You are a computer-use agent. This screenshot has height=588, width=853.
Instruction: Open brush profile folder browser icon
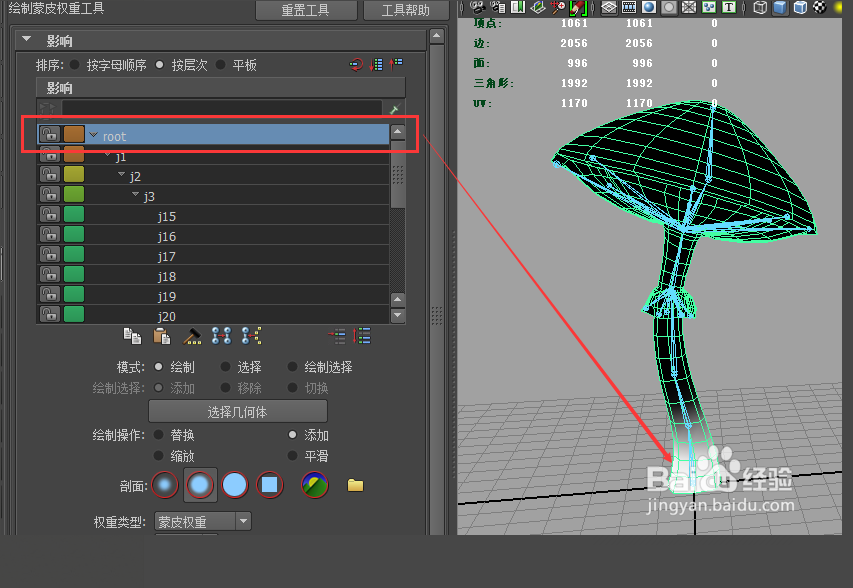[x=355, y=486]
